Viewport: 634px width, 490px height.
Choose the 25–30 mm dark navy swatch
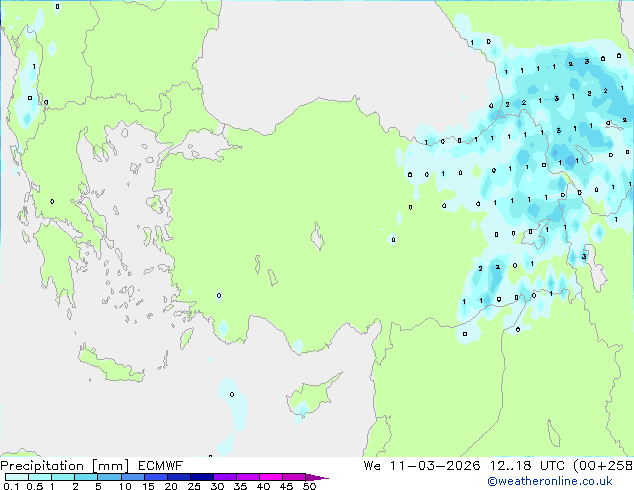tap(202, 477)
